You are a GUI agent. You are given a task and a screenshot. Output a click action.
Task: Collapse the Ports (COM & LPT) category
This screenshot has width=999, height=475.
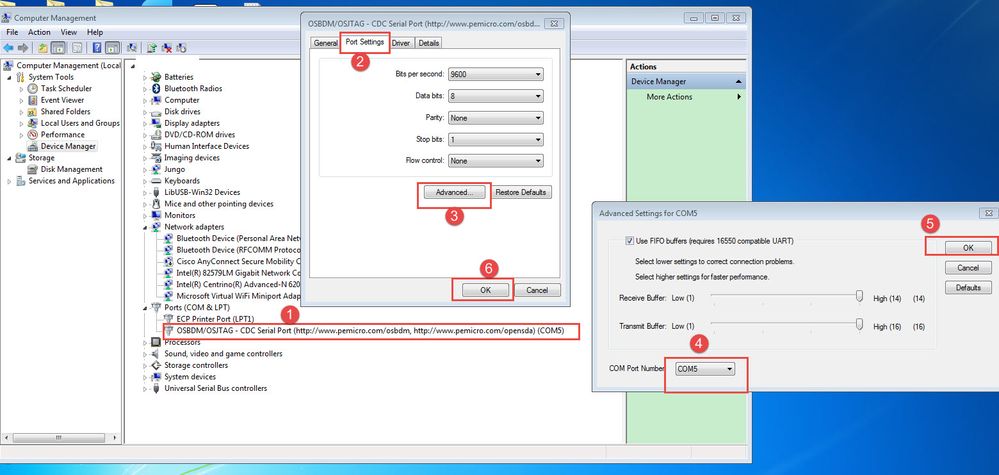point(145,308)
